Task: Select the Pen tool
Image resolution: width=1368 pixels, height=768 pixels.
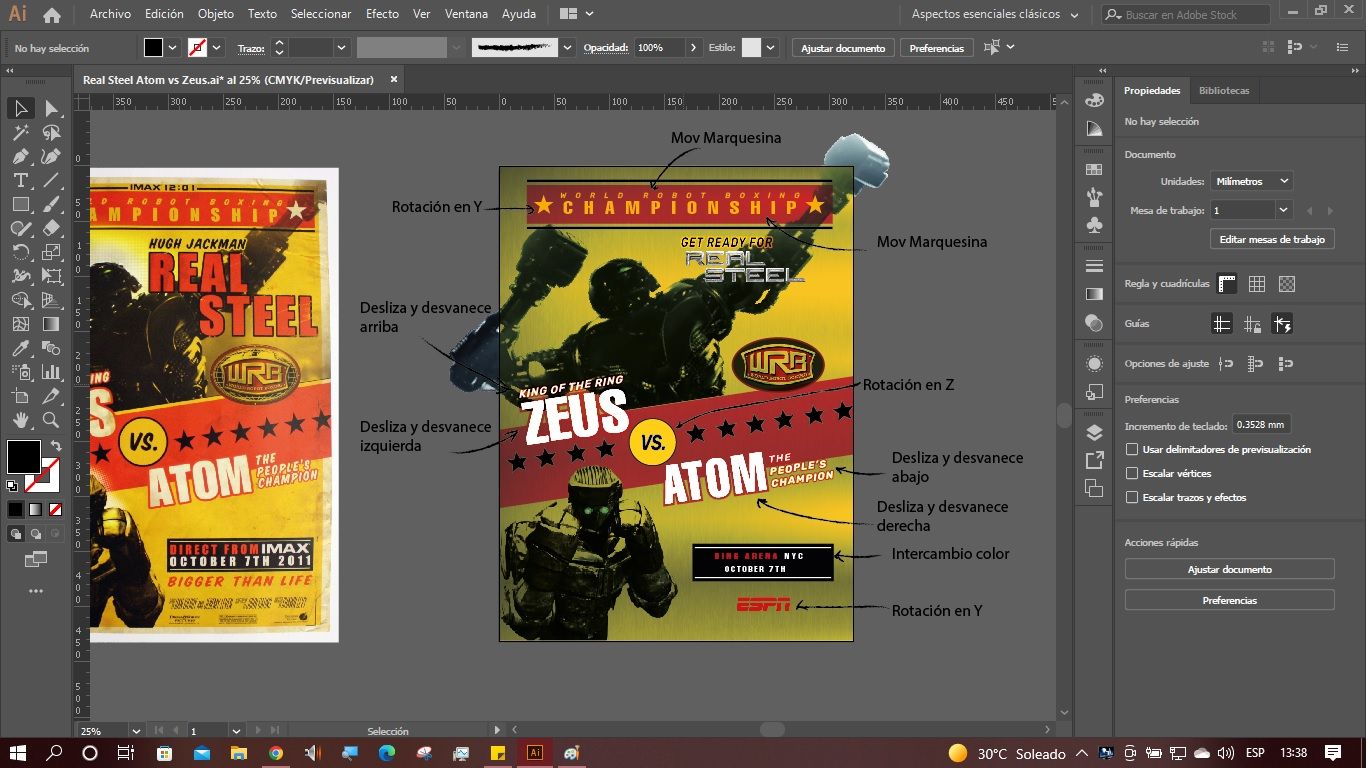Action: 20,156
